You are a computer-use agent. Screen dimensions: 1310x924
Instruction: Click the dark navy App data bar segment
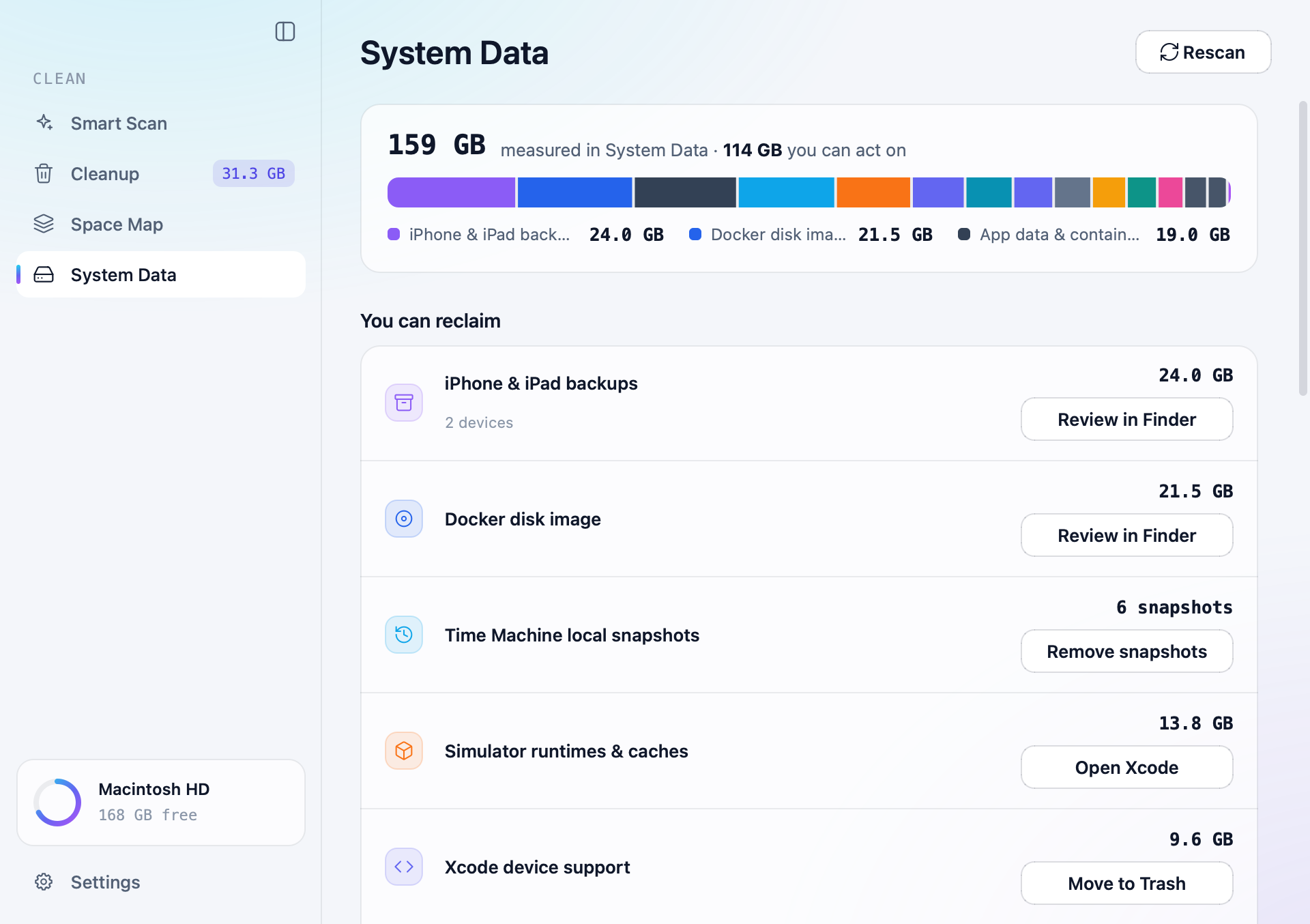pyautogui.click(x=685, y=192)
